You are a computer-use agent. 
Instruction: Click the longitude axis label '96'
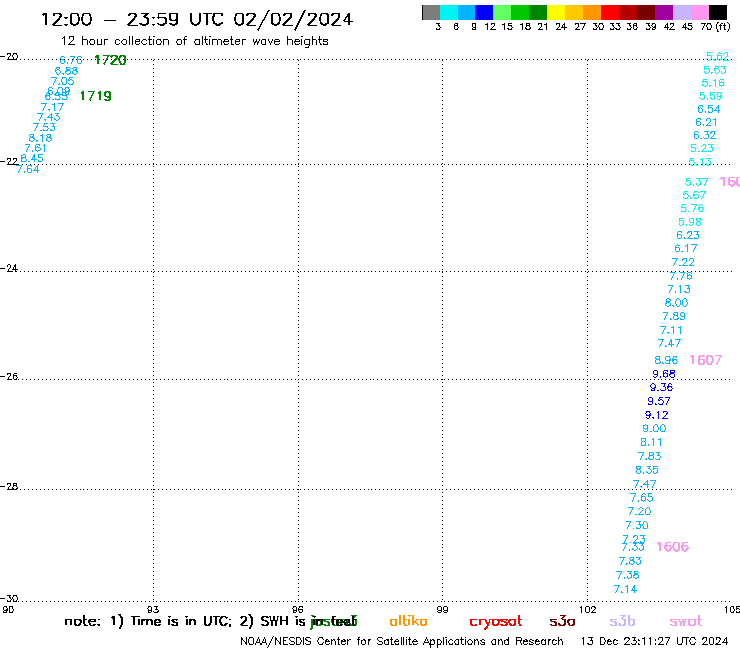298,609
